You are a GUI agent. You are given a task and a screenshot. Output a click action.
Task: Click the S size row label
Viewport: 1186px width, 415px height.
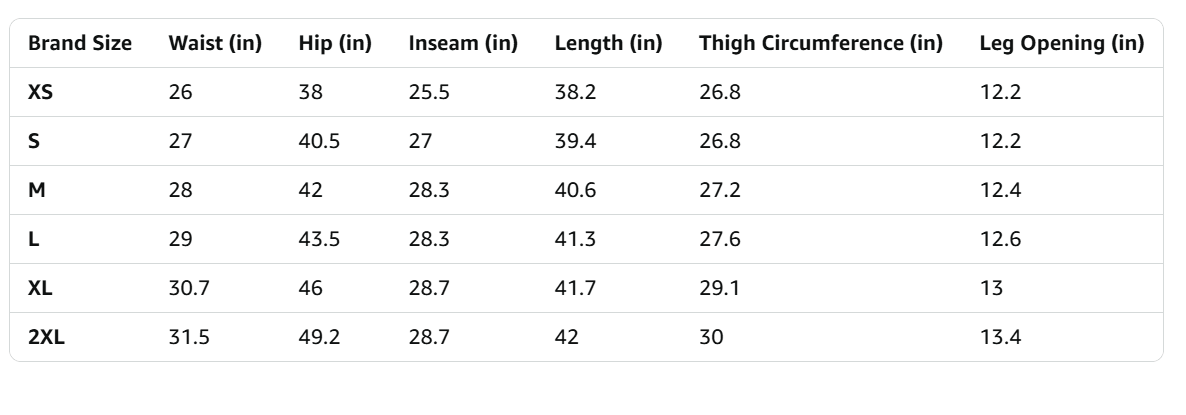(34, 141)
